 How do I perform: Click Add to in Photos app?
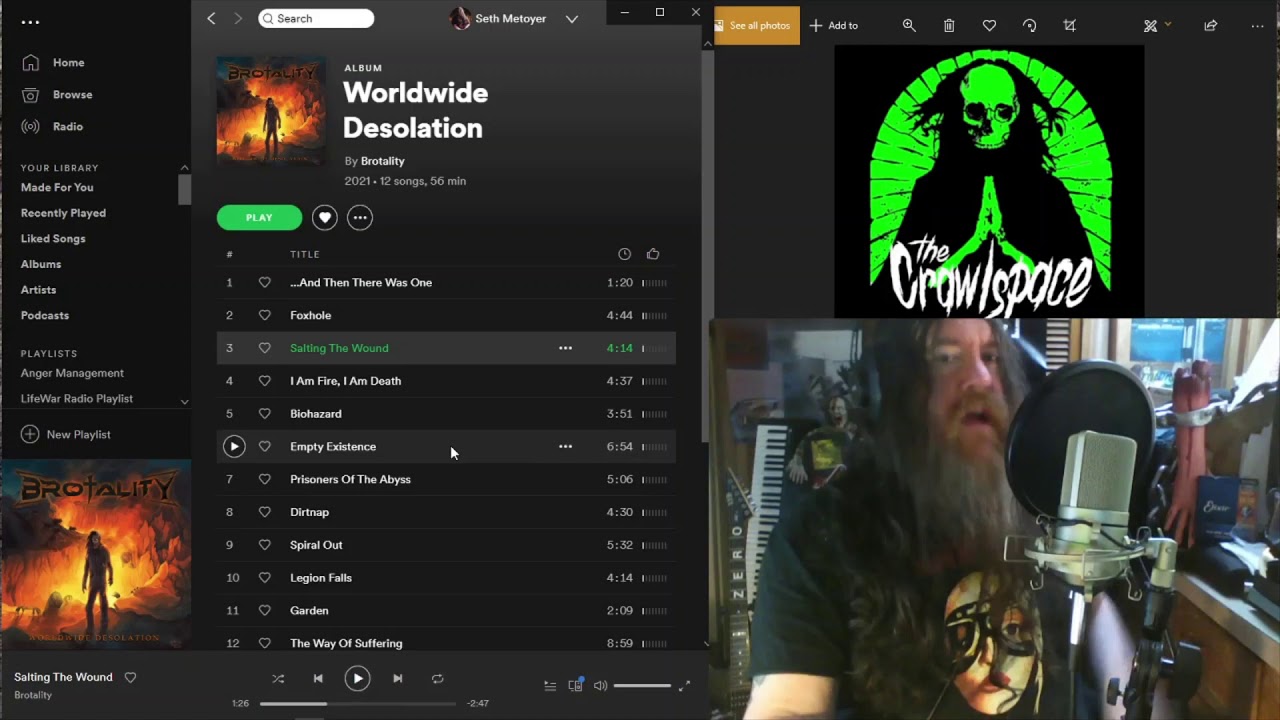(834, 25)
